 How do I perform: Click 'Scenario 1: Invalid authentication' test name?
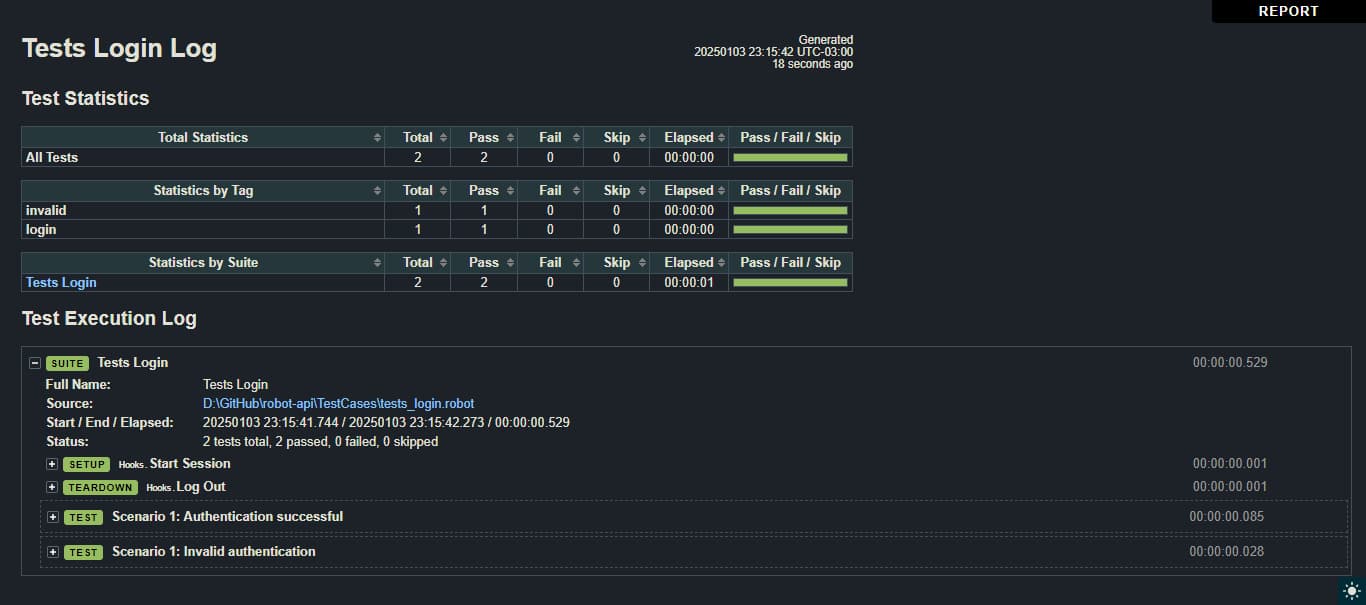(x=214, y=551)
